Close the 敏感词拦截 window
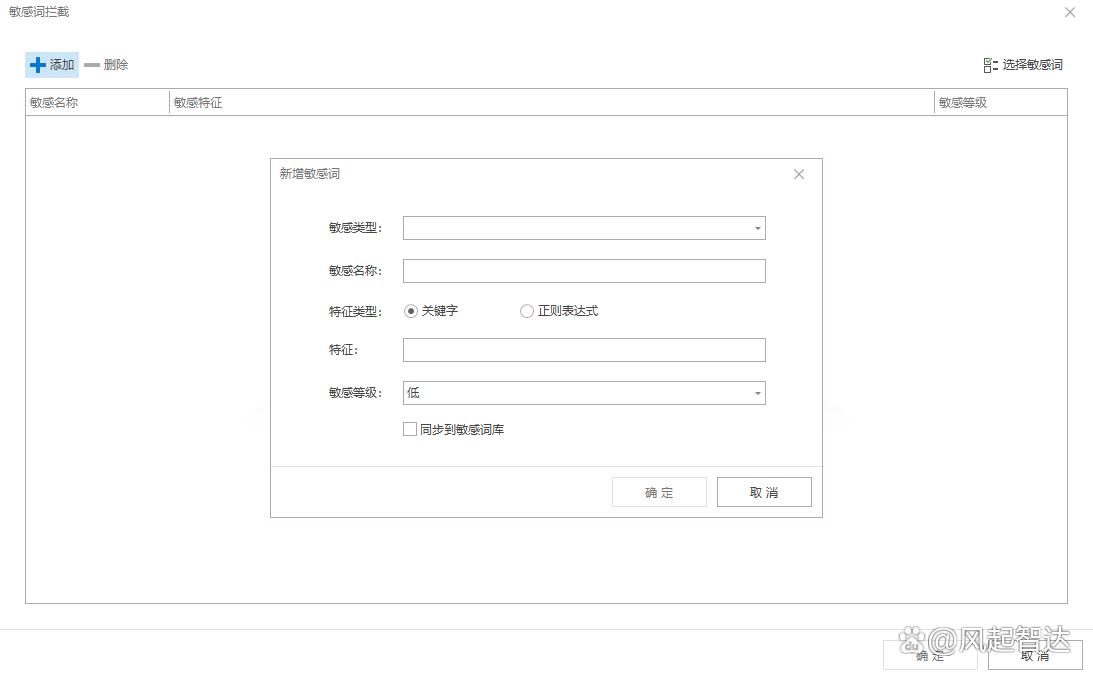1093x678 pixels. (x=1070, y=13)
